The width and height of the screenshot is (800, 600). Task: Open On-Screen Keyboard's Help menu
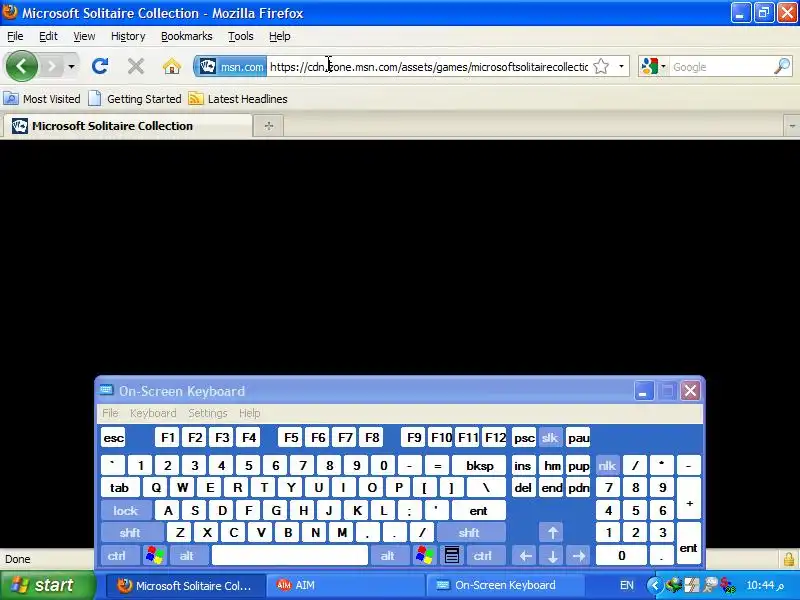tap(249, 413)
